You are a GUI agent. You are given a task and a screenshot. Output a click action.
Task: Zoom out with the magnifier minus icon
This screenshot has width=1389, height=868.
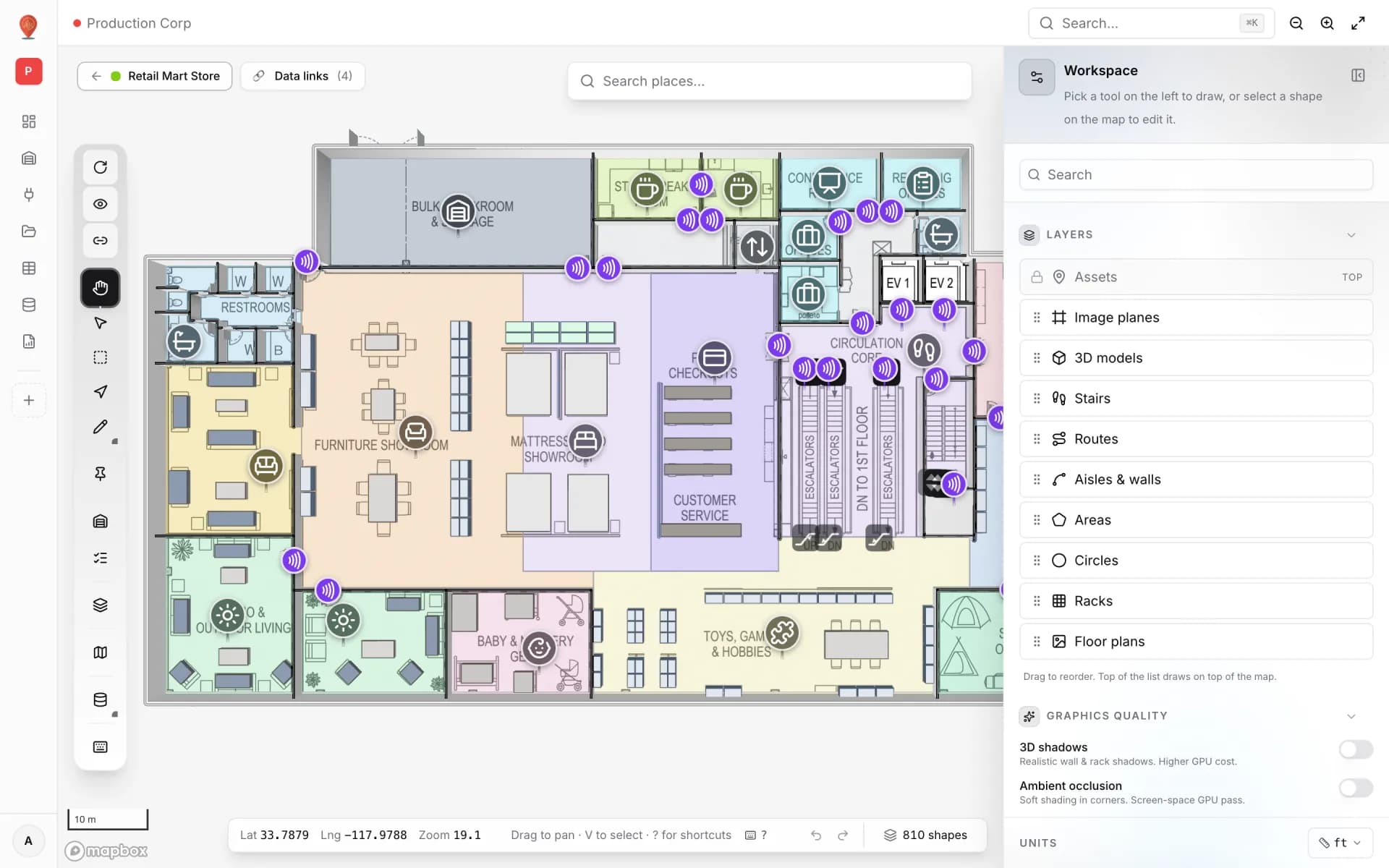coord(1296,23)
